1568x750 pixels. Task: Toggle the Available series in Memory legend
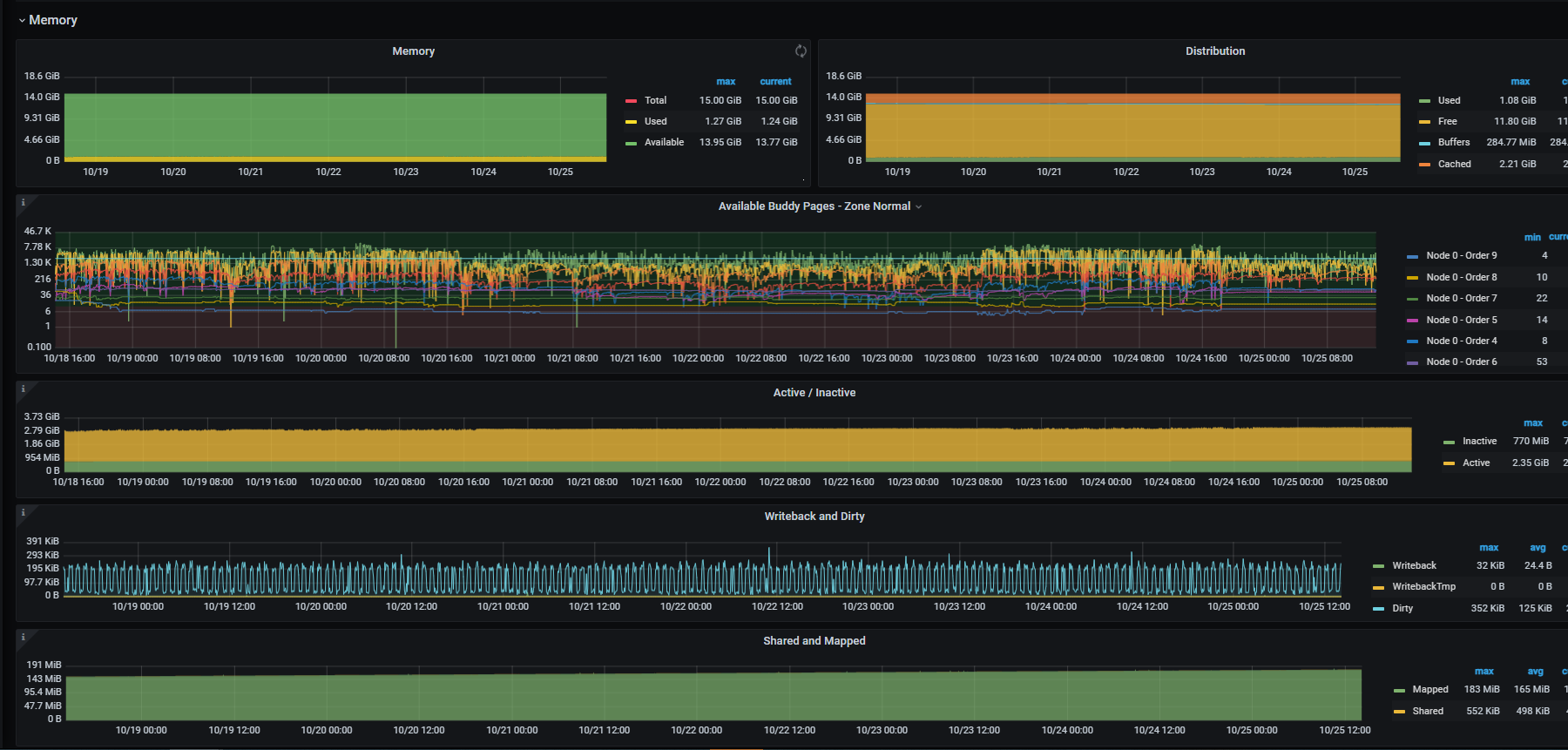click(x=663, y=142)
